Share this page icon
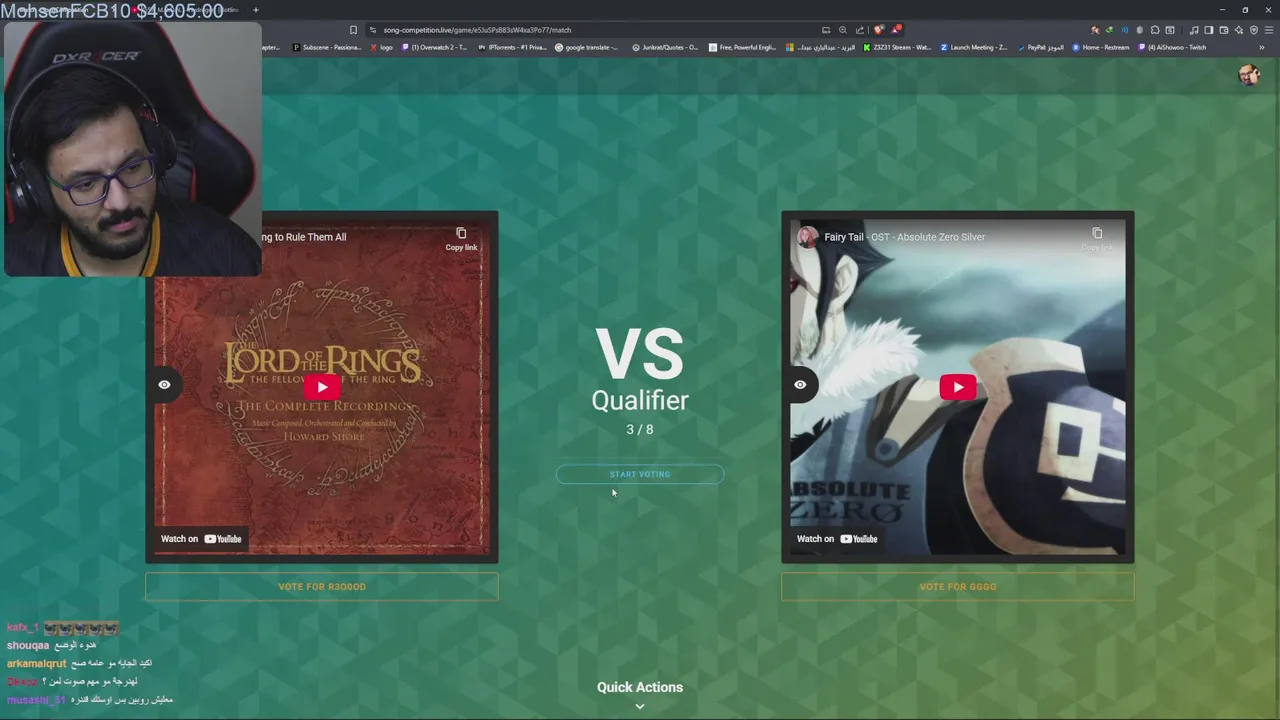The image size is (1280, 720). click(860, 30)
